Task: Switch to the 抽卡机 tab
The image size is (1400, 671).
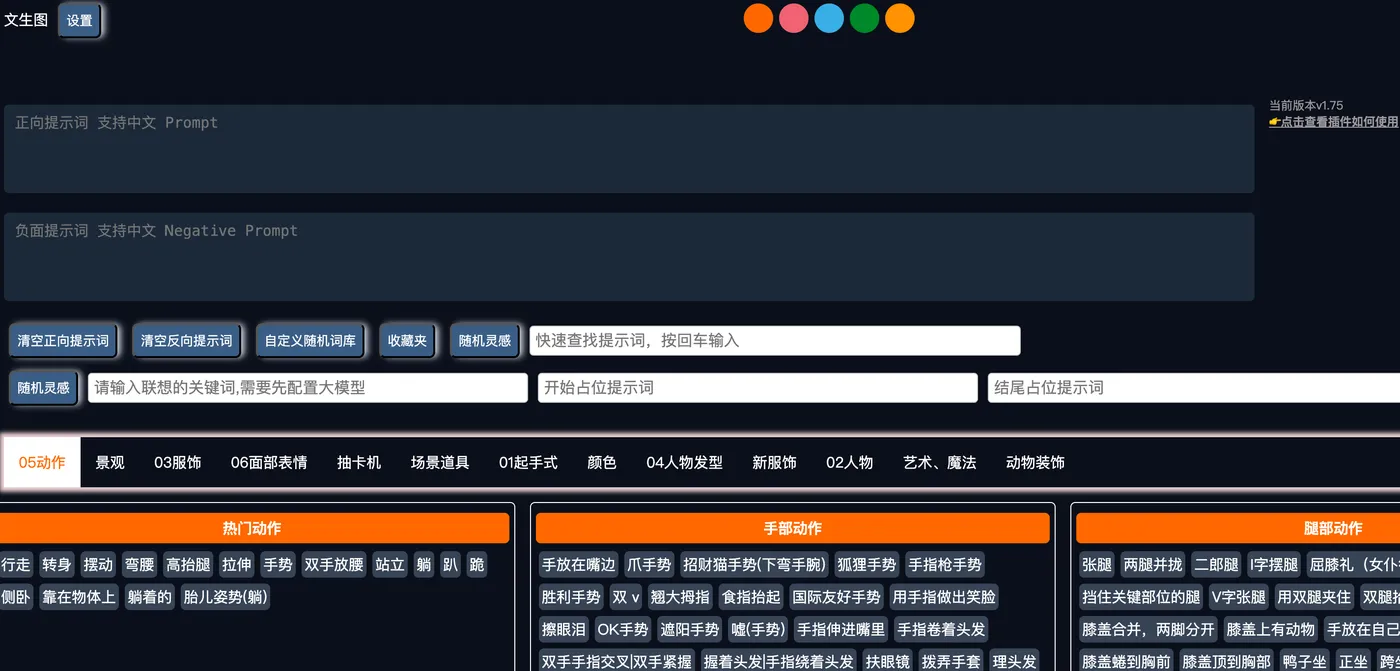Action: click(x=359, y=462)
